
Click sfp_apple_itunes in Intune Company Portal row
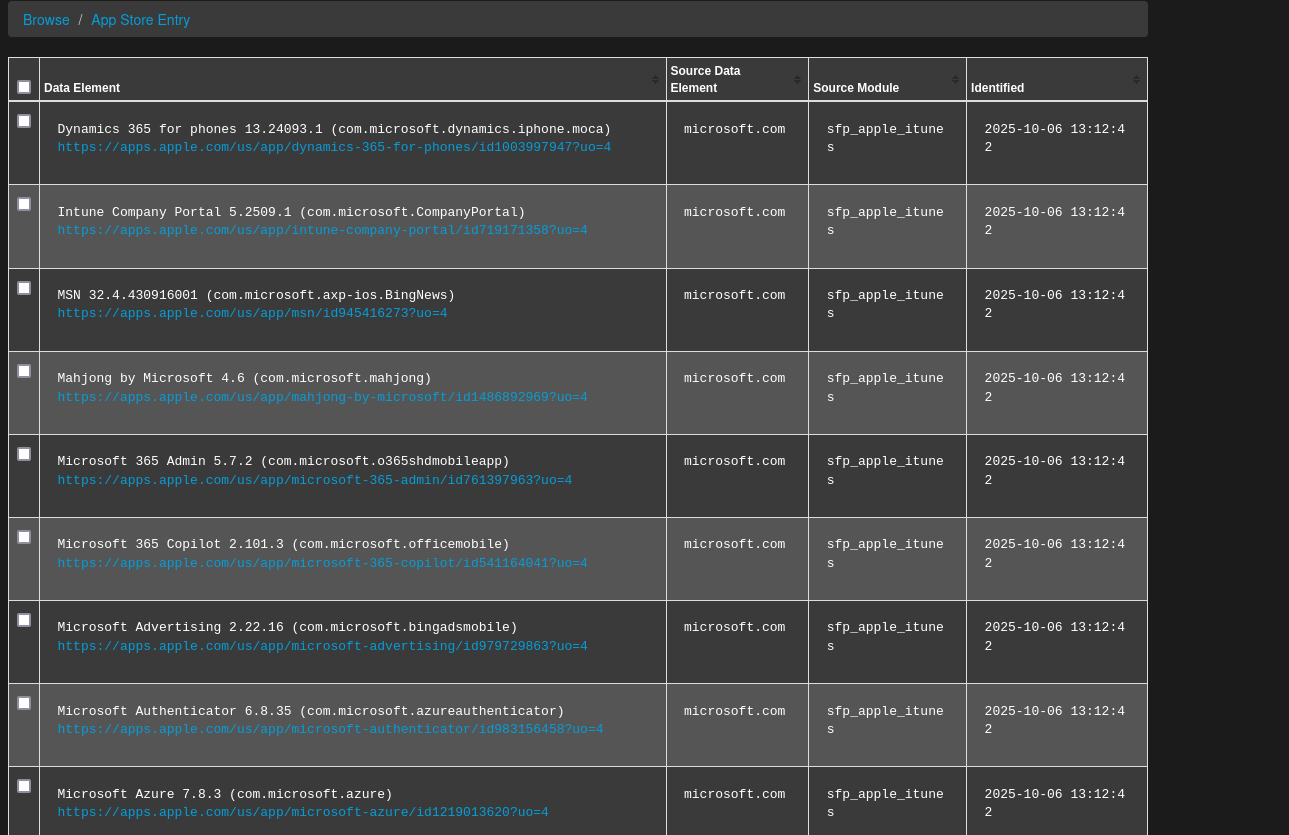(885, 222)
